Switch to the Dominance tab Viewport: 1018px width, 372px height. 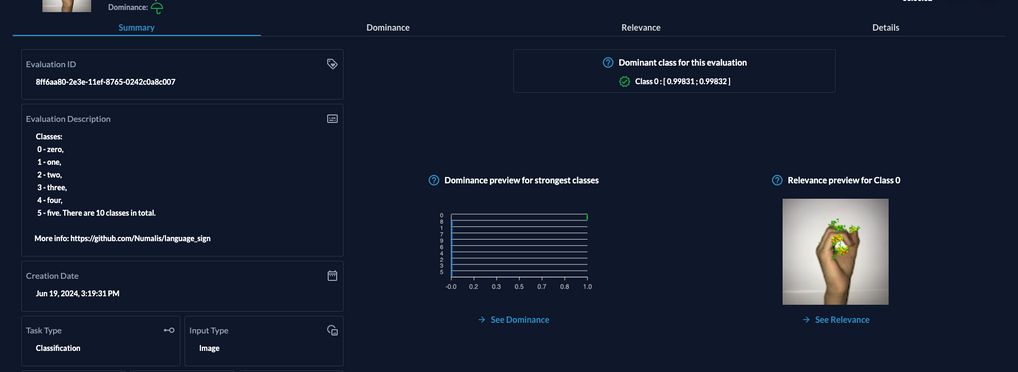[x=388, y=27]
